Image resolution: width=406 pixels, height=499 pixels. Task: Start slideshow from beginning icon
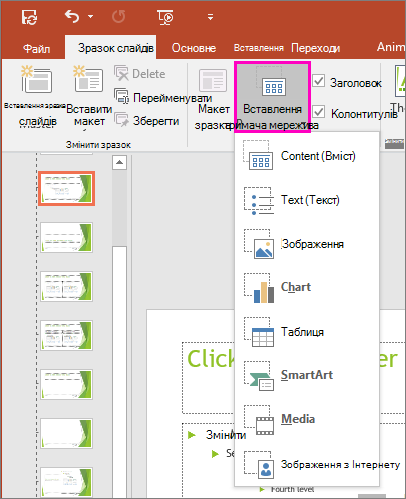coord(165,17)
